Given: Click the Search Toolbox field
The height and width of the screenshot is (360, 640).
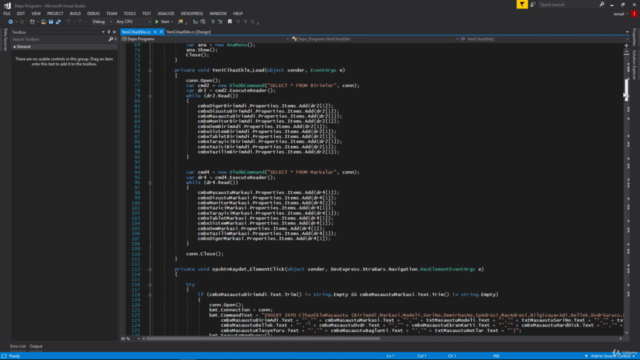Looking at the screenshot, I should (x=60, y=39).
